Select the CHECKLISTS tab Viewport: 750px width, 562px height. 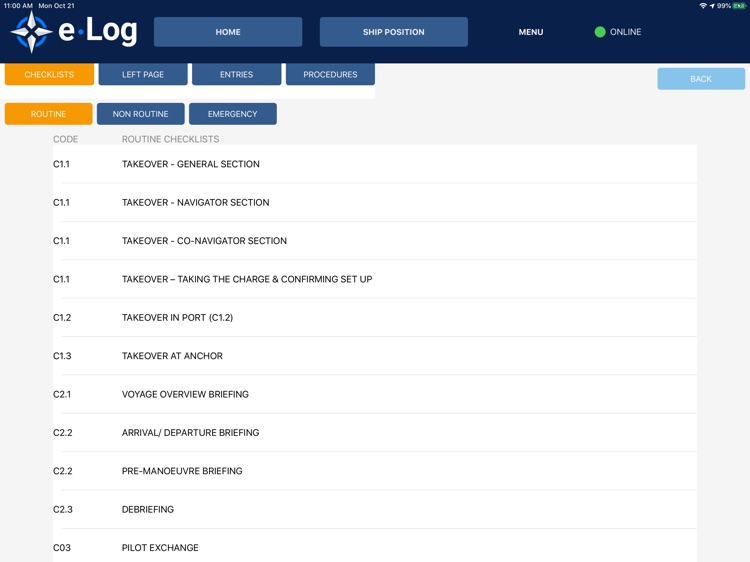(x=49, y=74)
